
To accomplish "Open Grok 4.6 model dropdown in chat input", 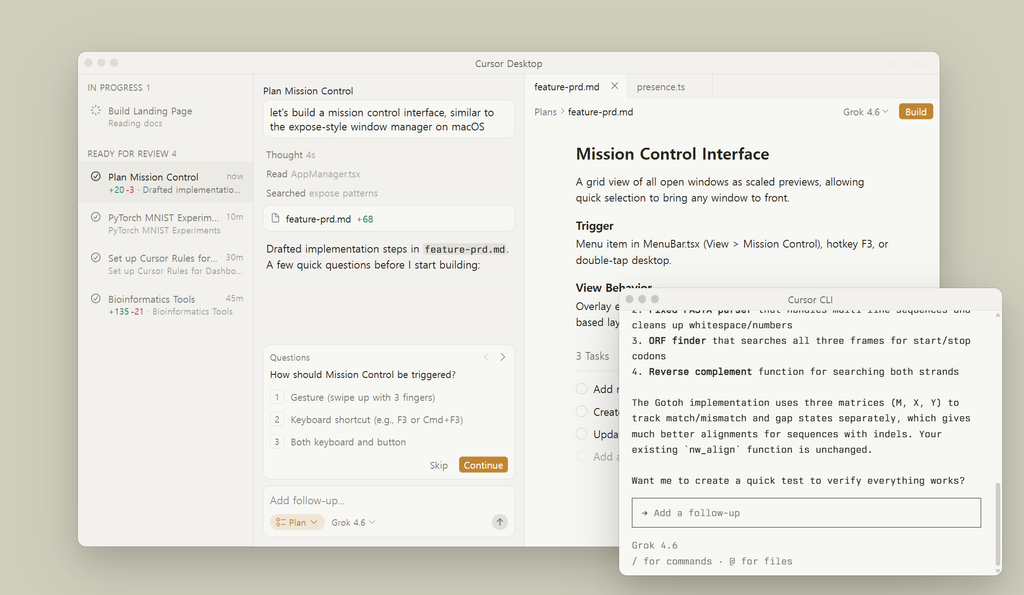I will click(353, 522).
